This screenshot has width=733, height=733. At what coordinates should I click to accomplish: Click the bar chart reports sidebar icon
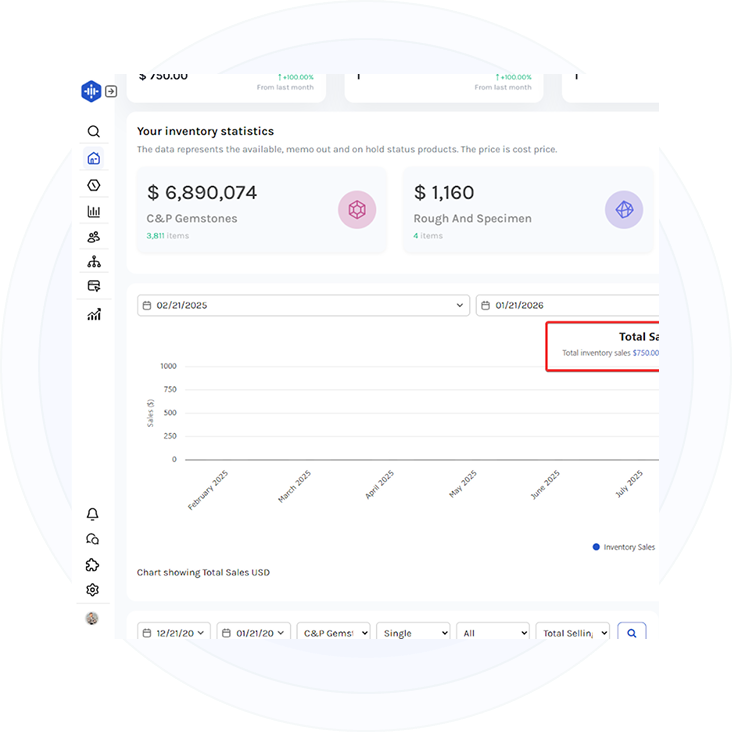93,211
